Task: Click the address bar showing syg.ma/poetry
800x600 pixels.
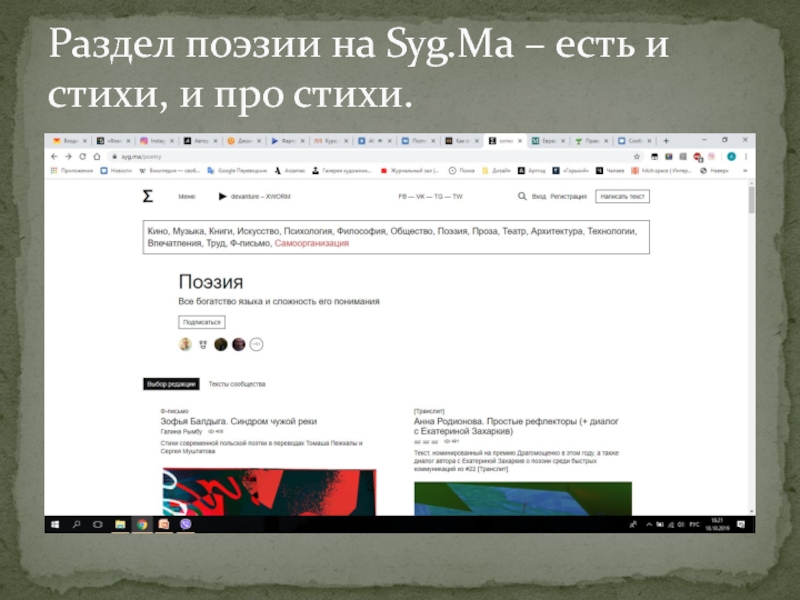Action: click(372, 157)
